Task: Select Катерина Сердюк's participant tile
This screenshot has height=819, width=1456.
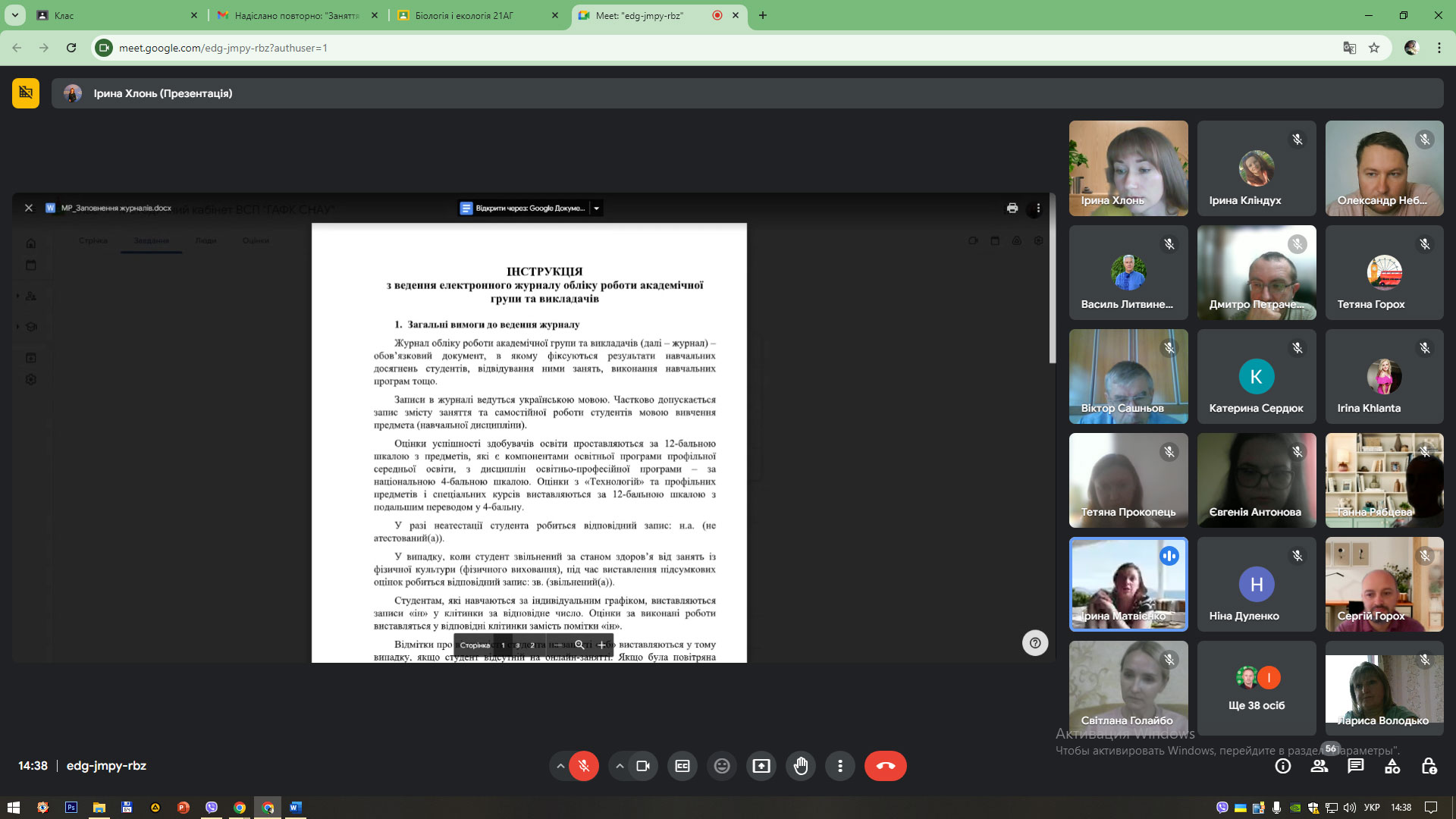Action: tap(1257, 376)
